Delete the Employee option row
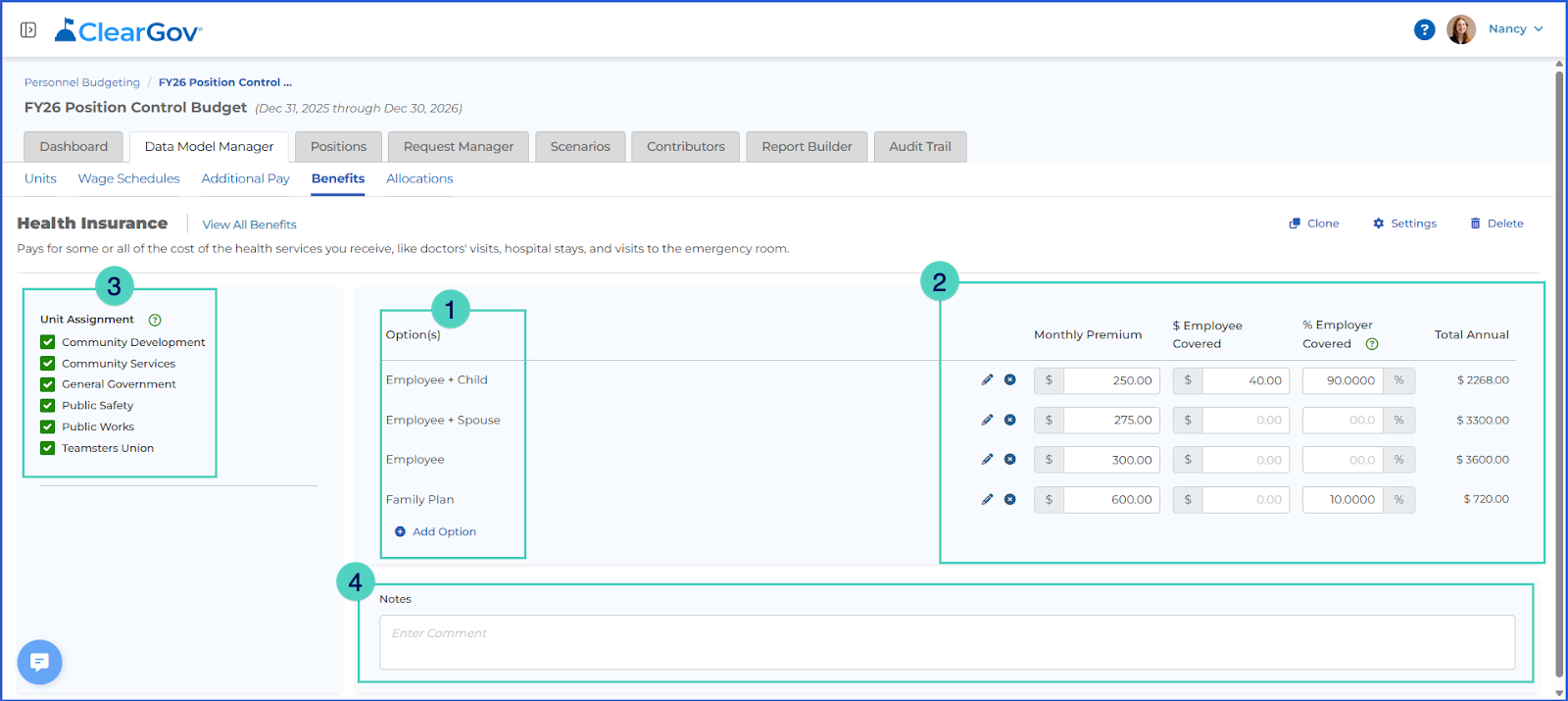 (1009, 459)
